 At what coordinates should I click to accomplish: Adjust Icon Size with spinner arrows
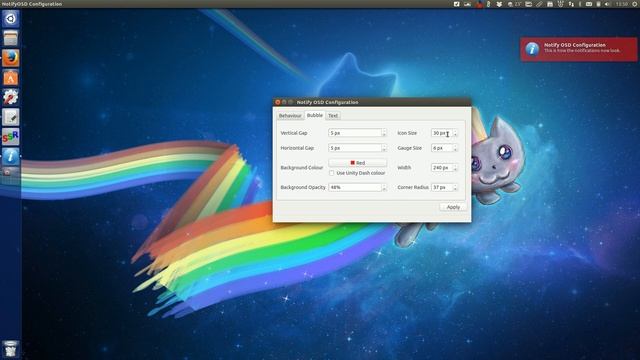point(456,133)
